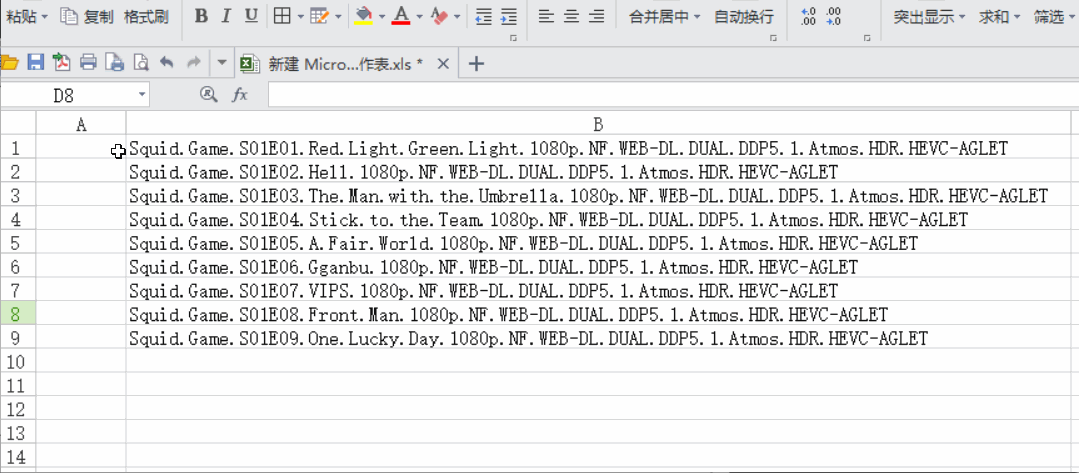1079x473 pixels.
Task: Activate the Format Painter (格式刷)
Action: coord(146,17)
